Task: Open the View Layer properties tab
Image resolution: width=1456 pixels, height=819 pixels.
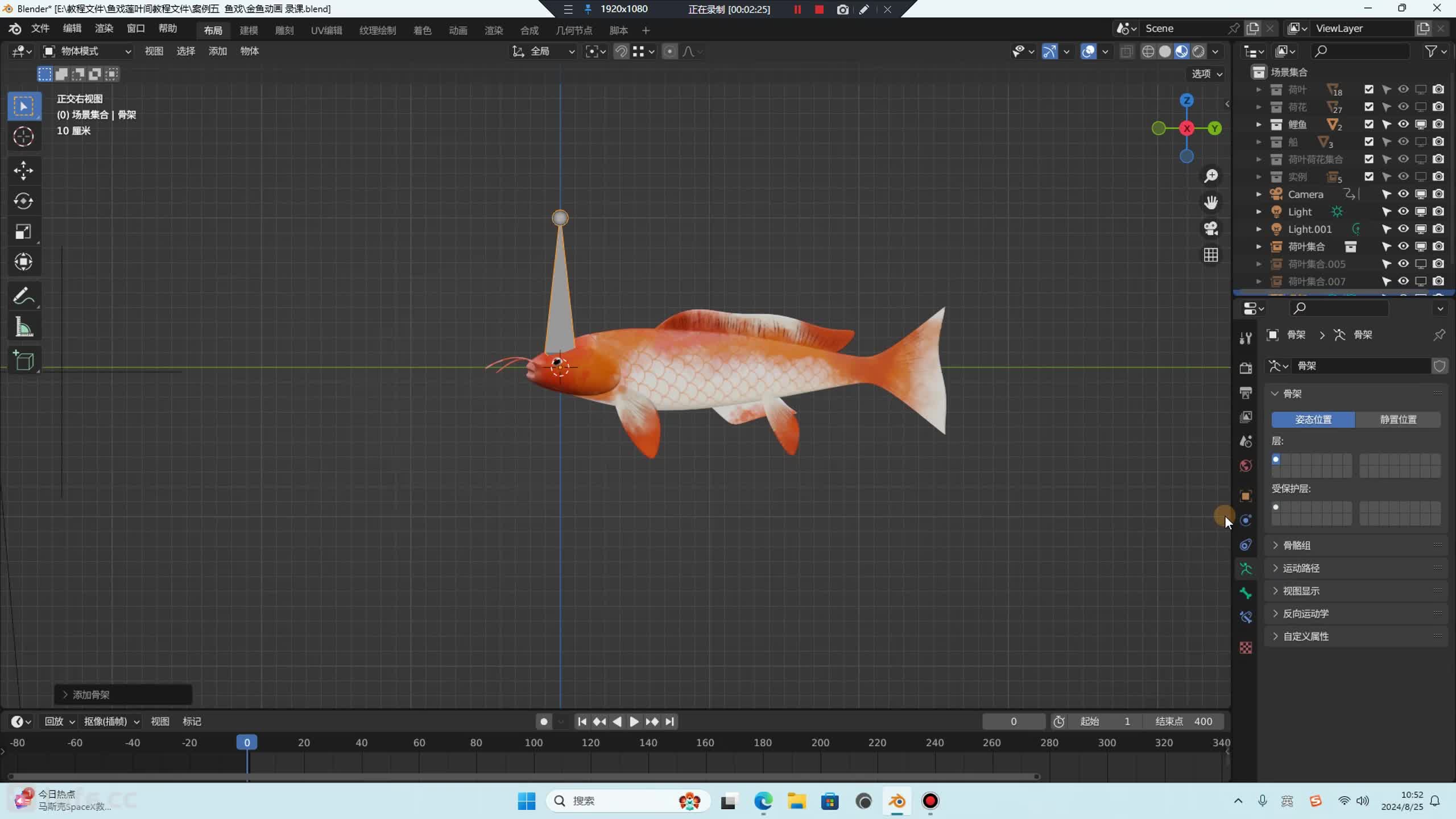Action: click(x=1246, y=417)
